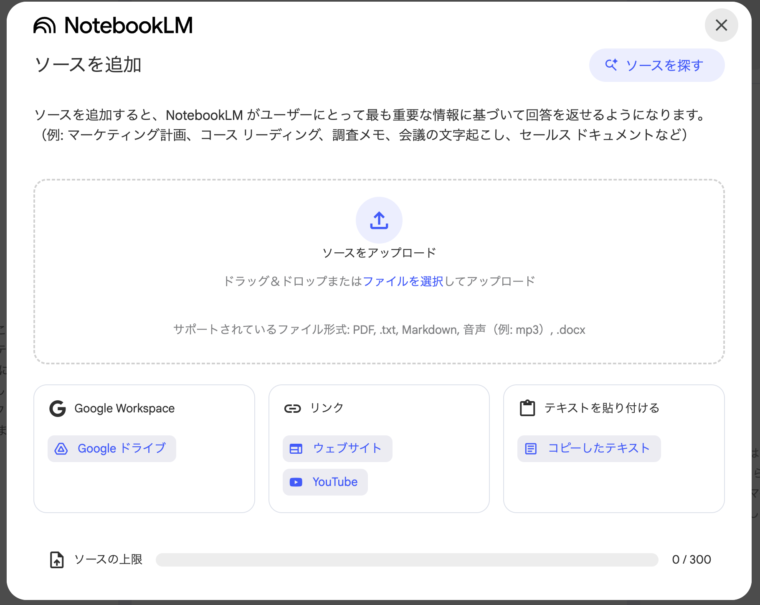Open the ファイルを選択 link
The width and height of the screenshot is (760, 605).
(402, 281)
